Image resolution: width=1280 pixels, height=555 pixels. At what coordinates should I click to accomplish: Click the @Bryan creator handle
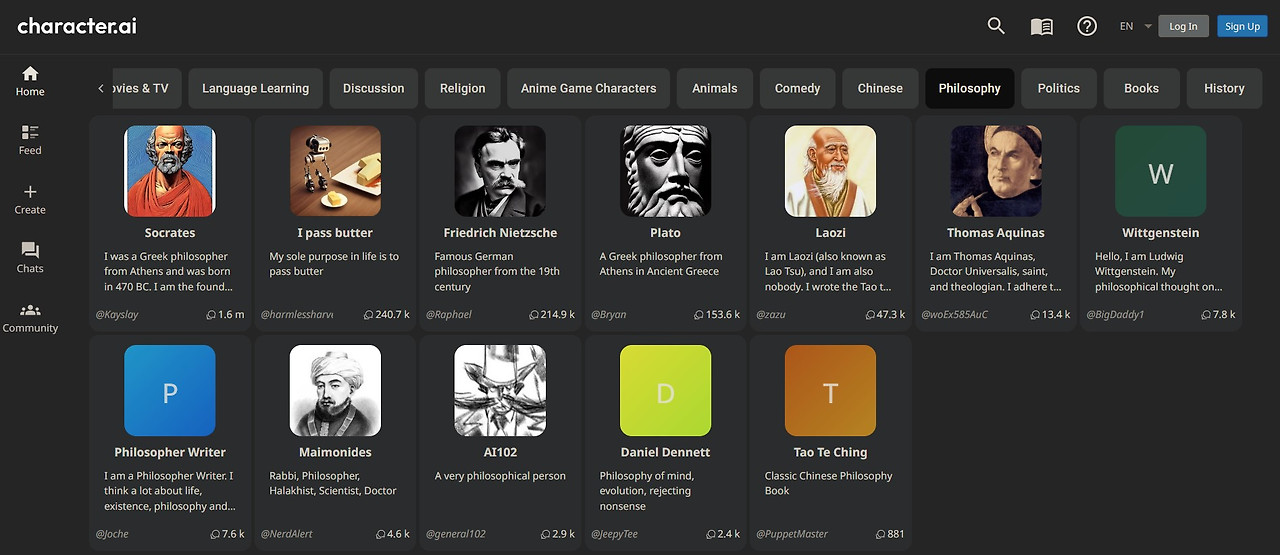[608, 314]
